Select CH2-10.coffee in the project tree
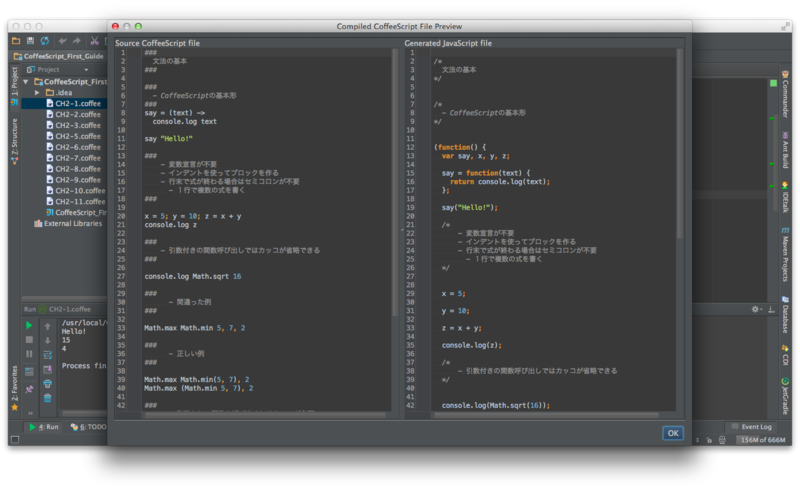This screenshot has width=800, height=491. click(76, 191)
